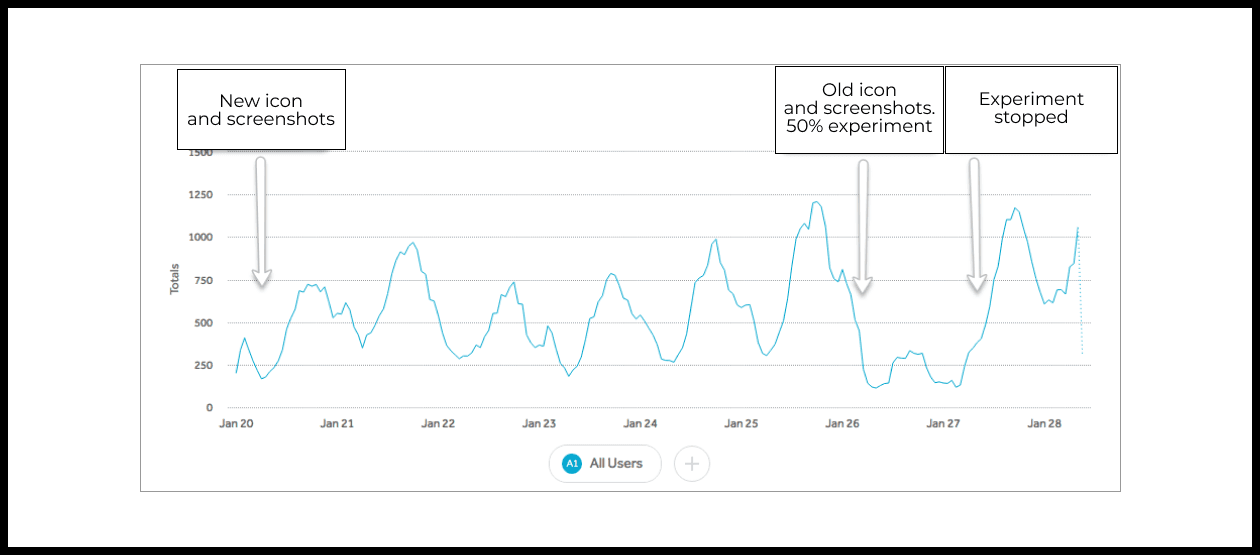Select the 'Old icon and screenshots' annotation box
Image resolution: width=1260 pixels, height=555 pixels.
tap(859, 110)
